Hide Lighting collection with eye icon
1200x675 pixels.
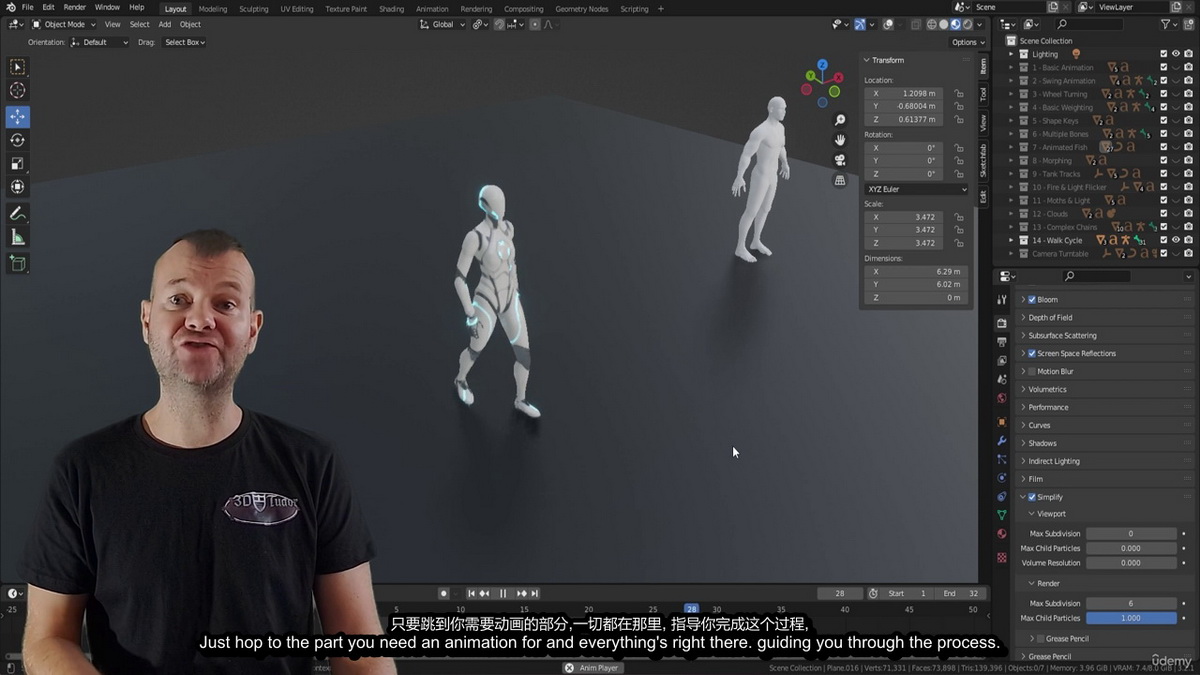1176,54
